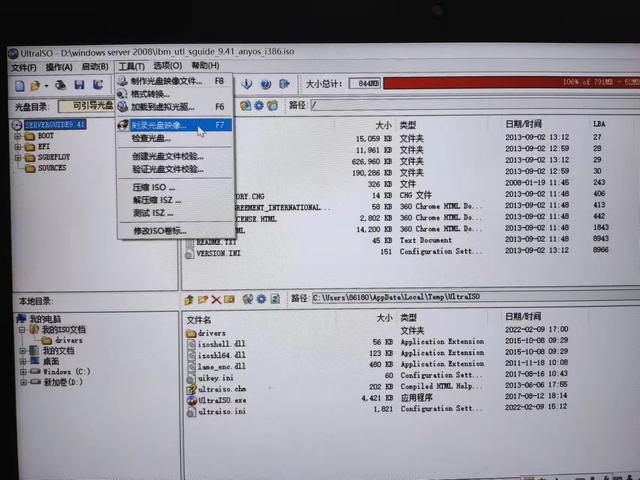Screen dimensions: 640x480
Task: Expand the BOOT folder in the tree
Action: [18, 136]
